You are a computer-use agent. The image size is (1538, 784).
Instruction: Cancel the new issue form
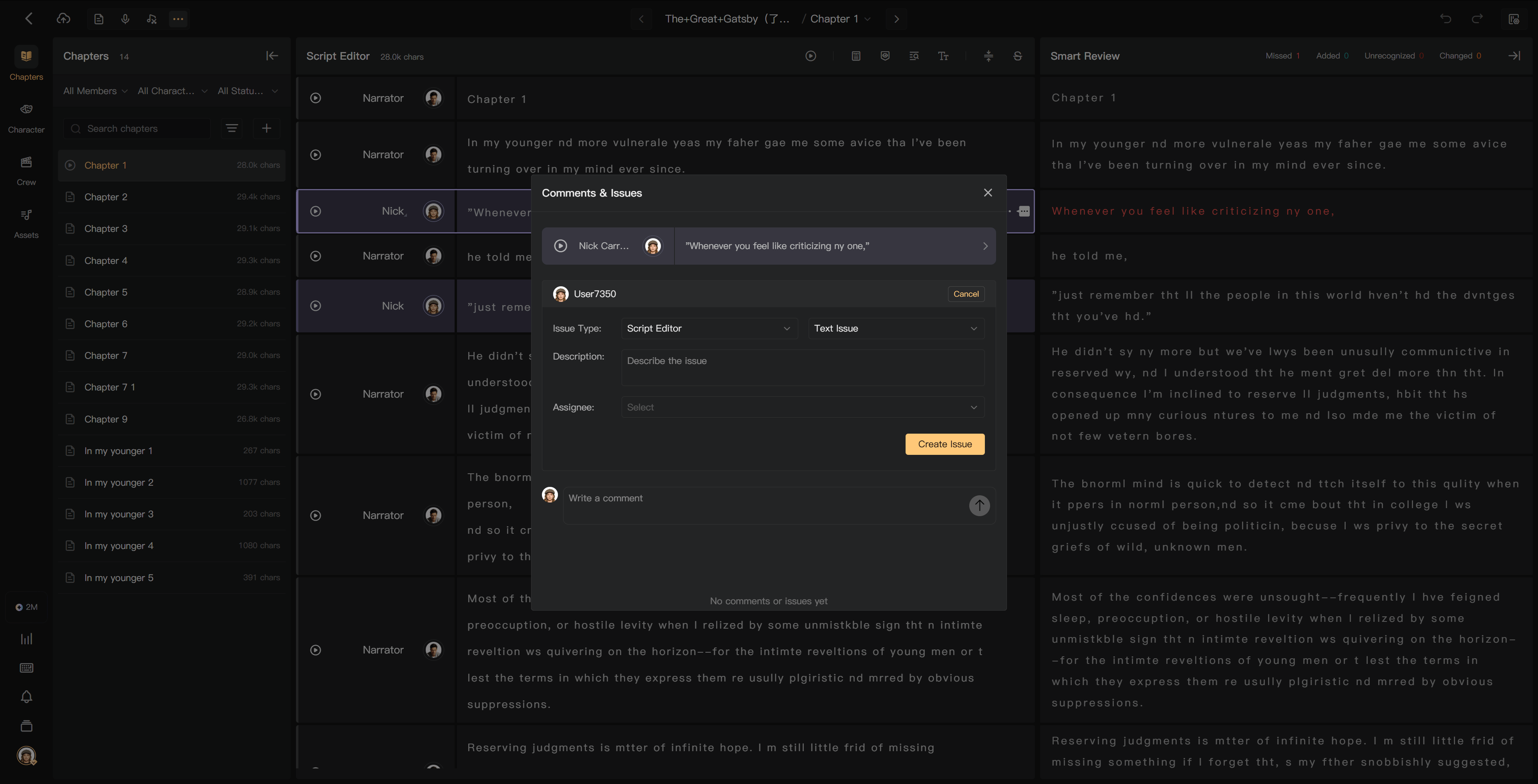click(965, 294)
